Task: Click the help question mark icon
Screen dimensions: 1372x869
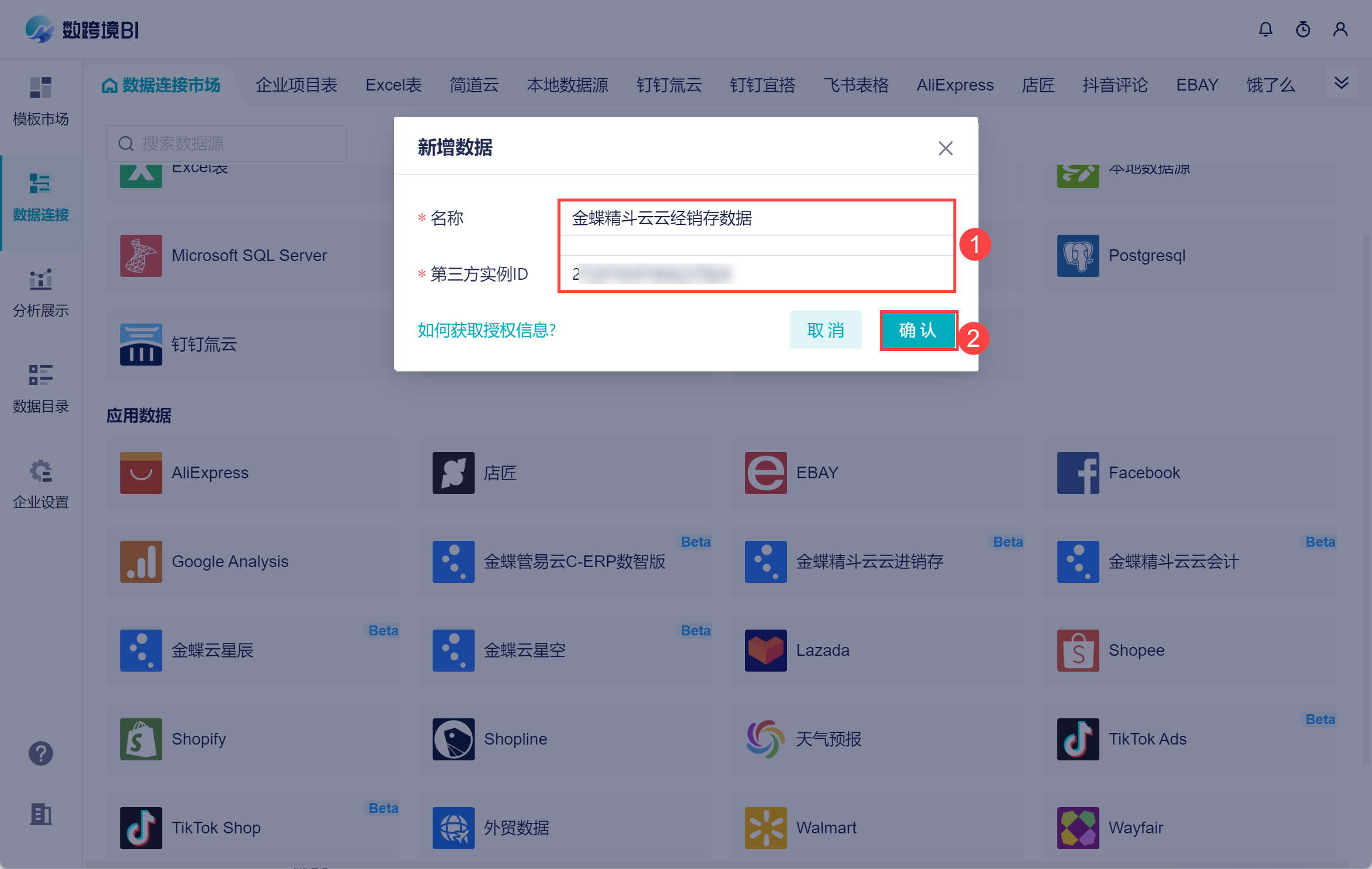Action: (41, 753)
